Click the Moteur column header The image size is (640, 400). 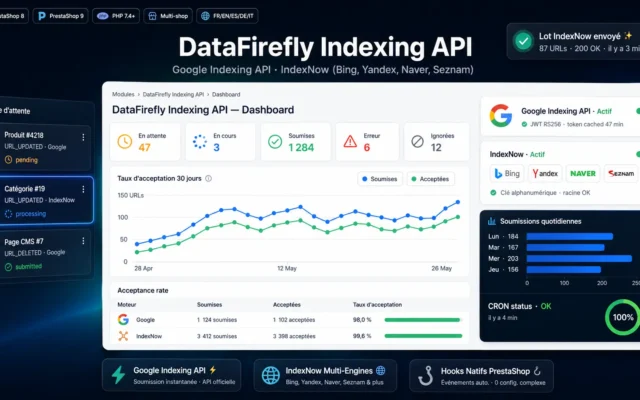click(x=127, y=304)
